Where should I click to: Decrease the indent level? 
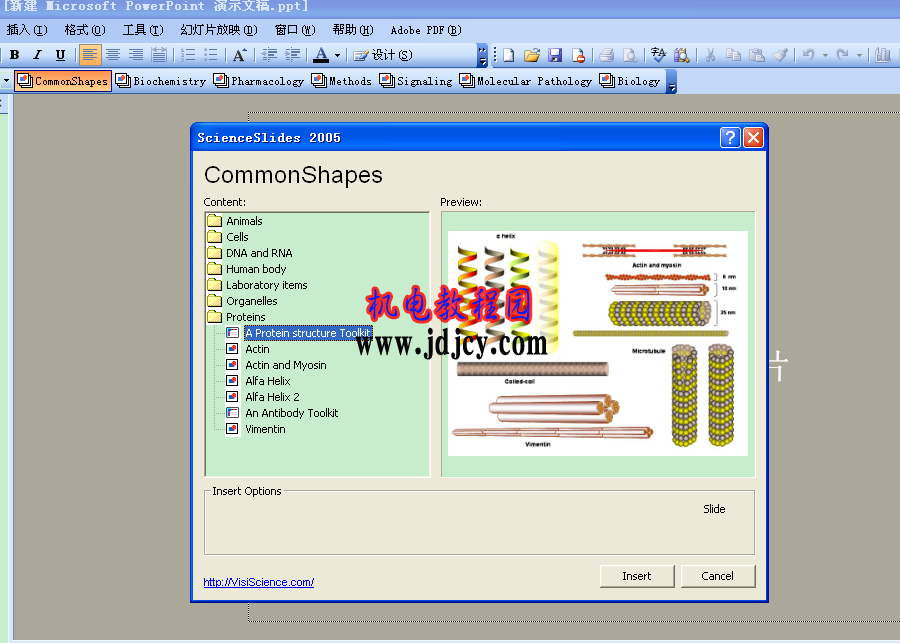point(269,55)
